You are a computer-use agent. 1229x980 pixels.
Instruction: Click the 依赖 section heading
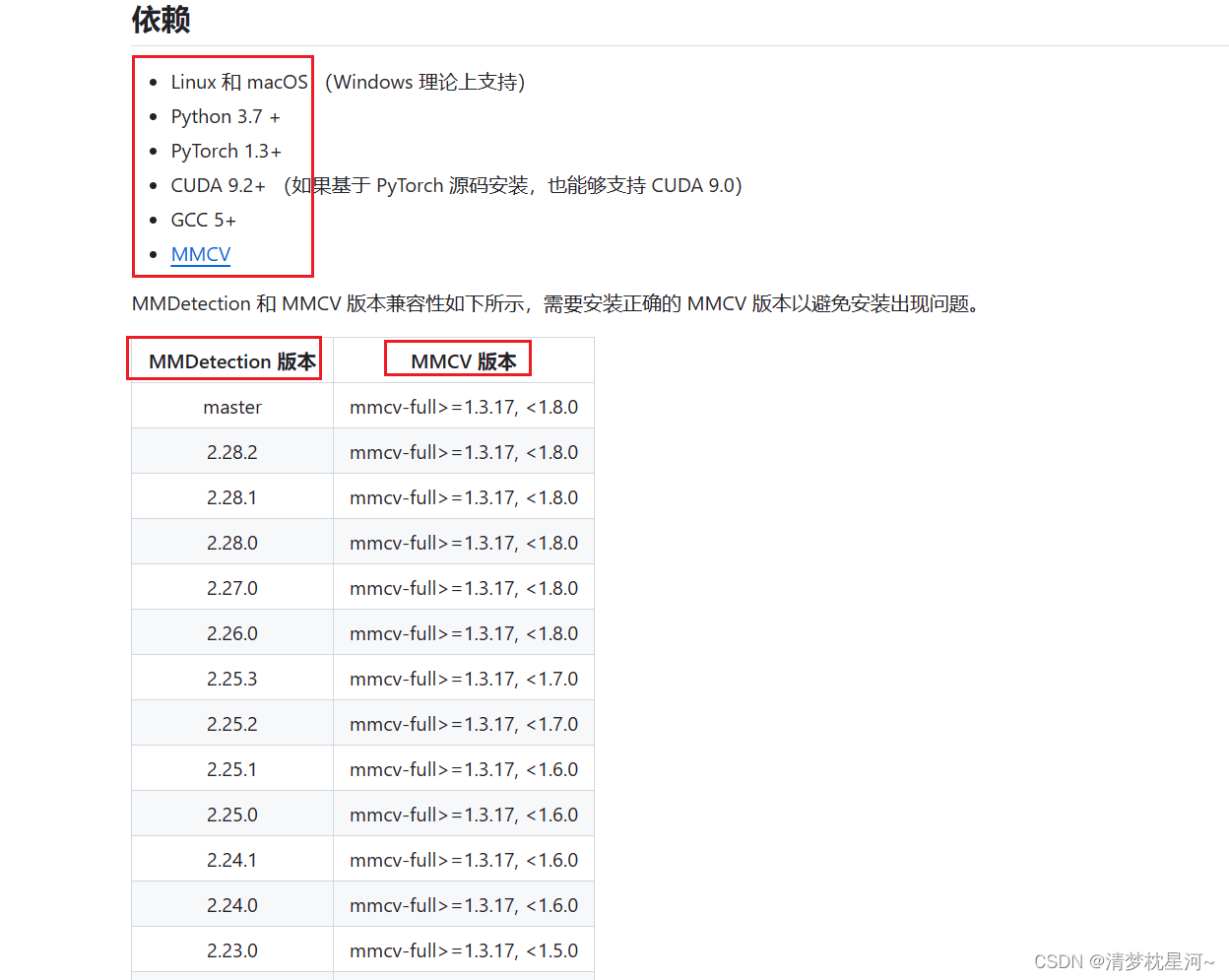point(161,19)
